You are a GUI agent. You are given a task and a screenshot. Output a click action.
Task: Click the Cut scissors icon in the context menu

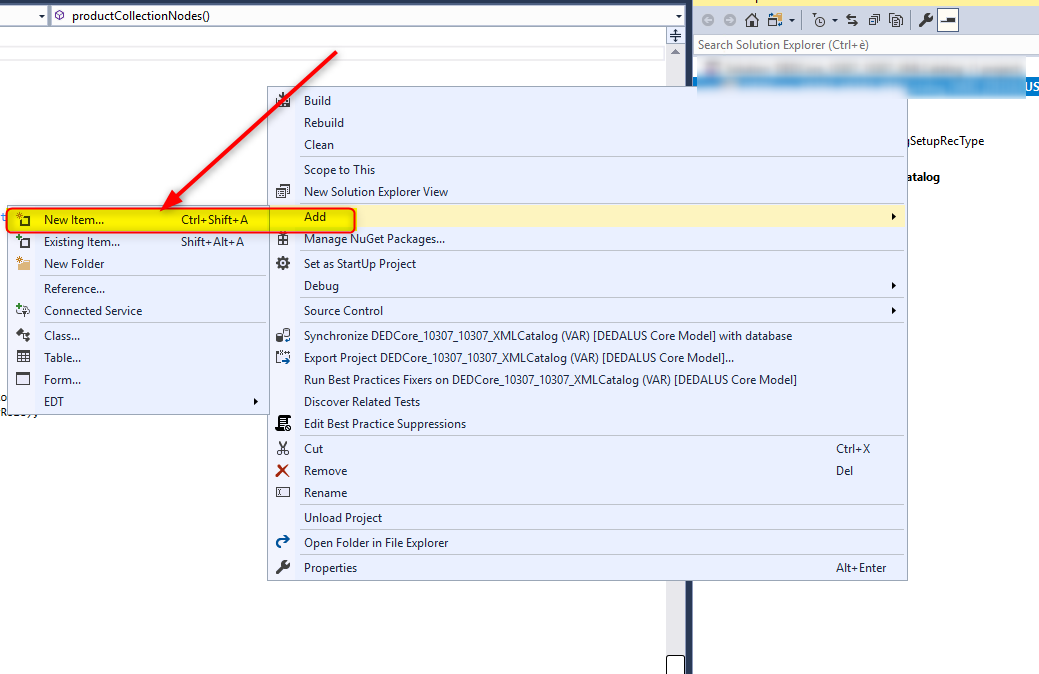[284, 448]
